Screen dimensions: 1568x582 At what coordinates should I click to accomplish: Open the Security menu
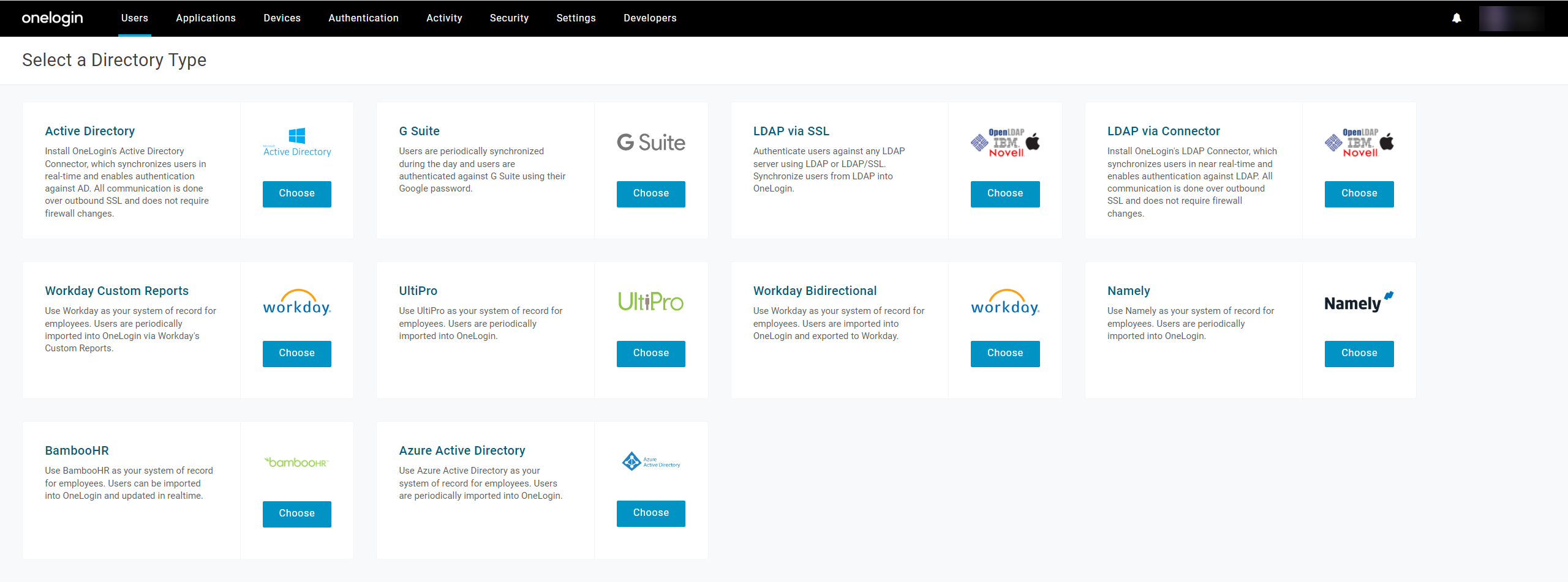click(510, 18)
